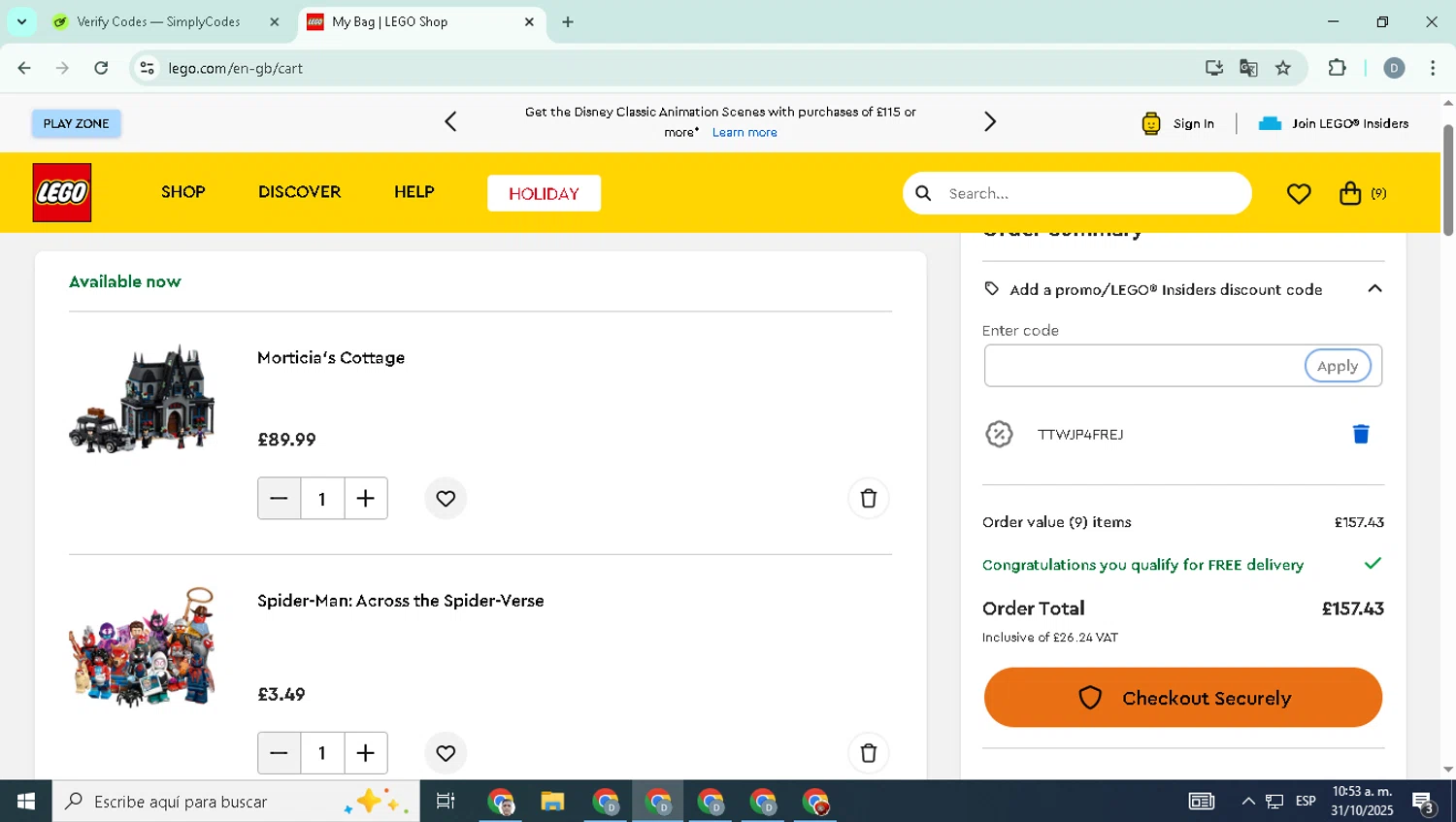The height and width of the screenshot is (822, 1456).
Task: Open the tab search dropdown arrow
Action: [x=21, y=21]
